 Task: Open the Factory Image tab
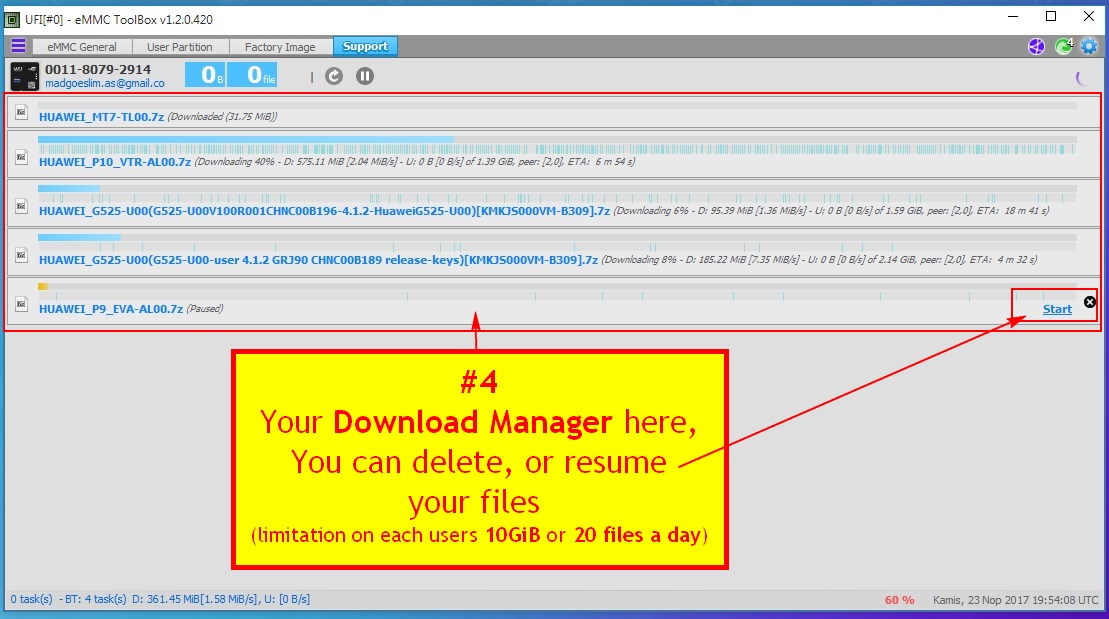coord(280,47)
